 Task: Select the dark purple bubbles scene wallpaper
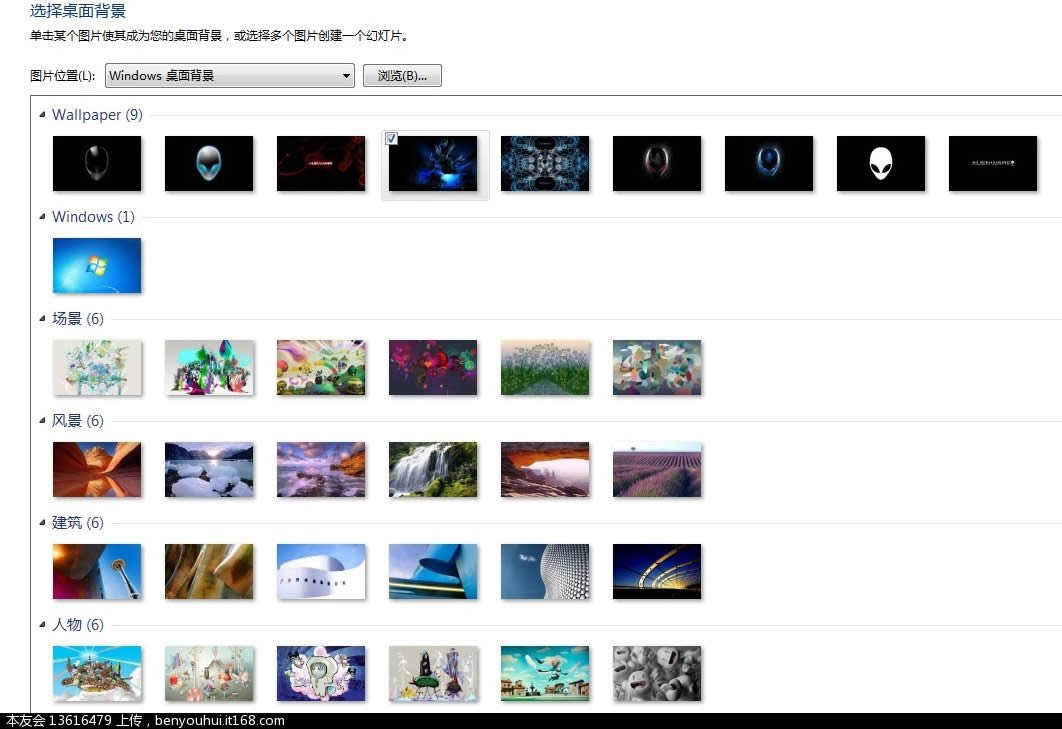pos(433,367)
